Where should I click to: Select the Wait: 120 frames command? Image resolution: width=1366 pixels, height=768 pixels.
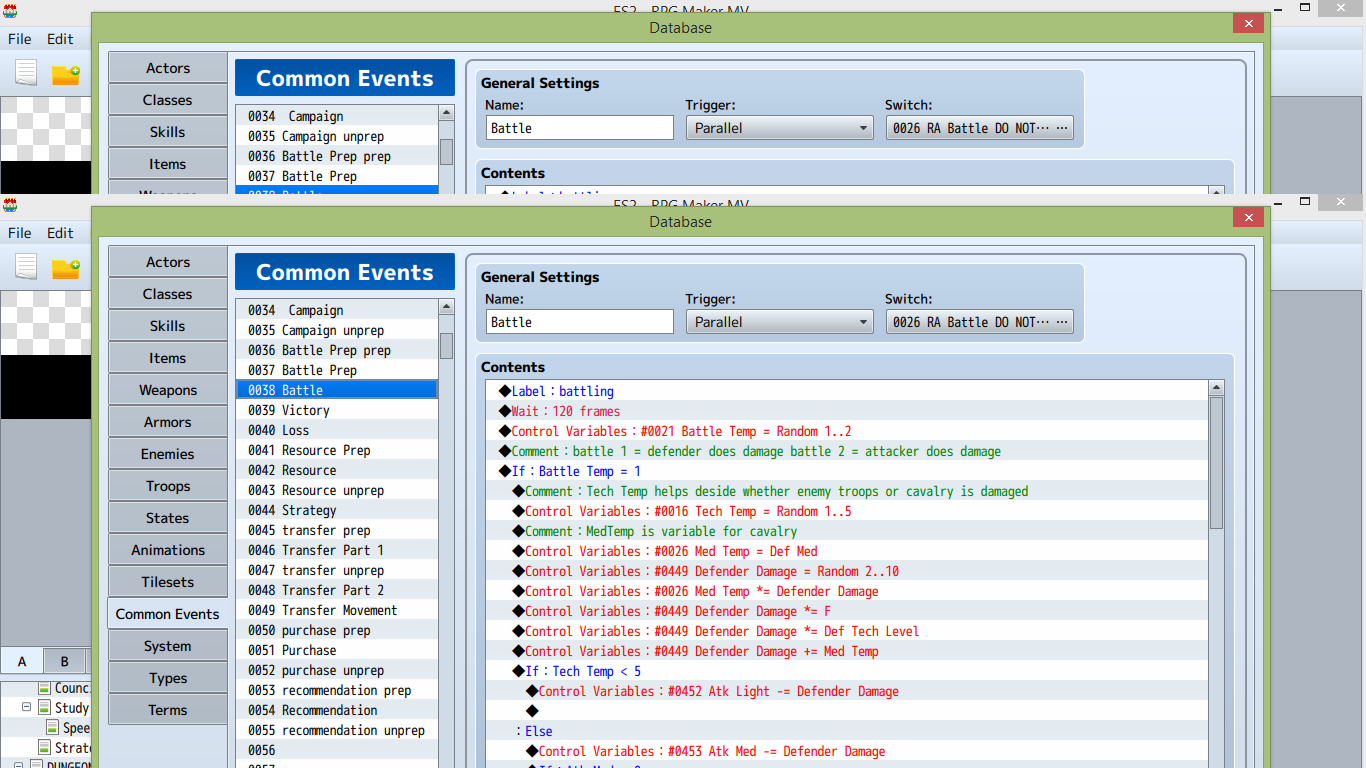[847, 411]
